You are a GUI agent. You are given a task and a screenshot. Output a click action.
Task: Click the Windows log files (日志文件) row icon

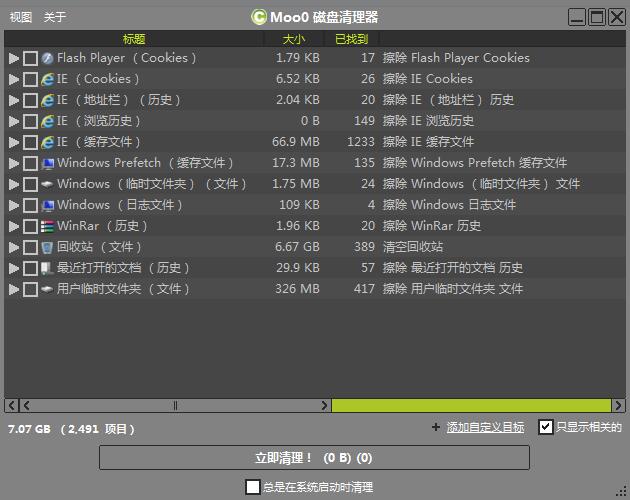[x=47, y=205]
